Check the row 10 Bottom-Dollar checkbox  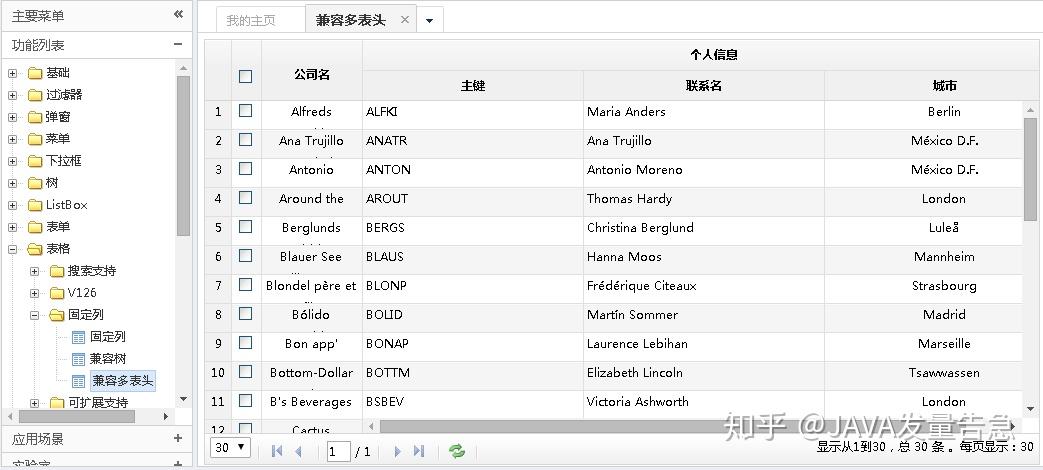245,371
